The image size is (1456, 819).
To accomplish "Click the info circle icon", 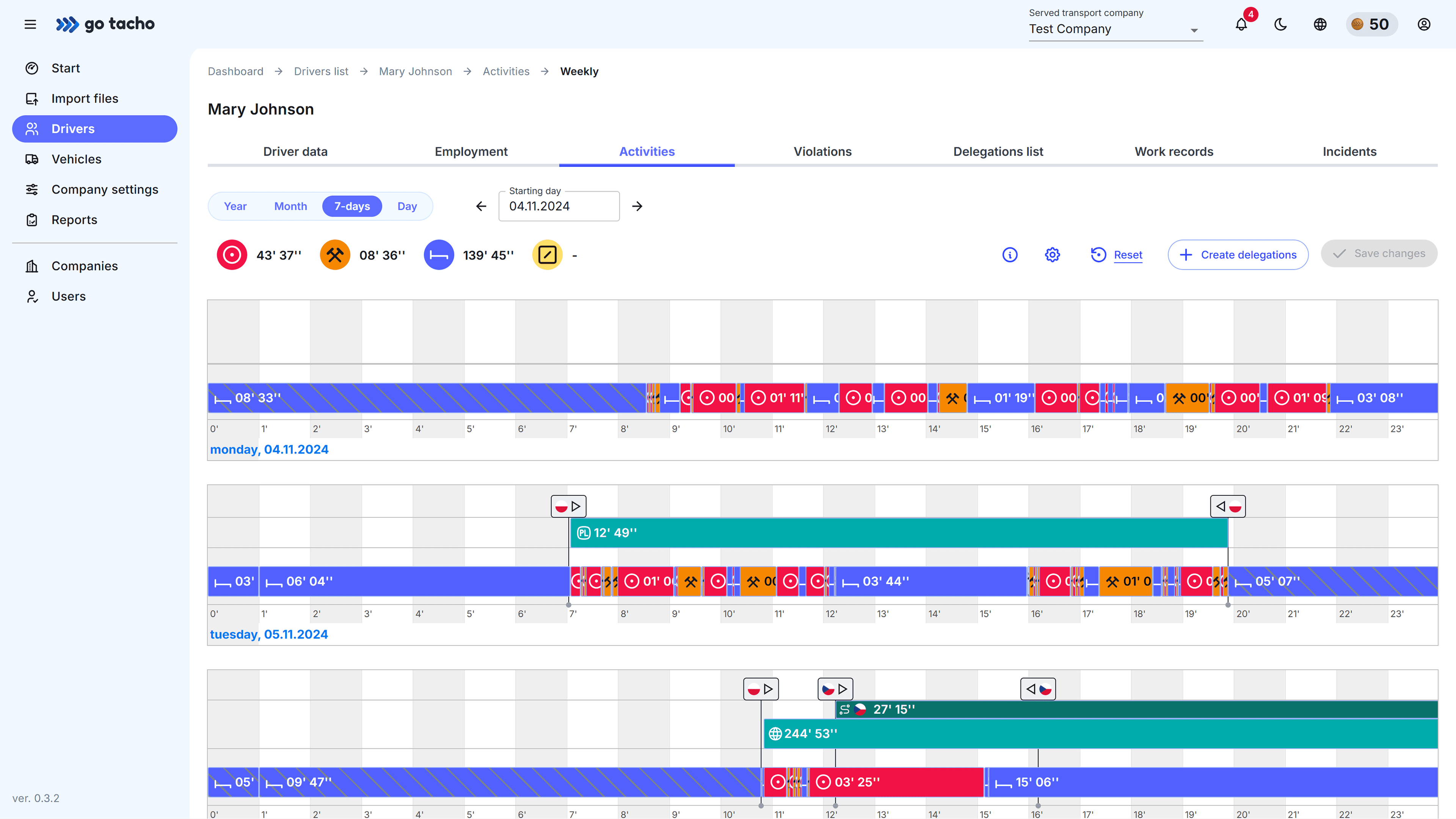I will pos(1009,255).
